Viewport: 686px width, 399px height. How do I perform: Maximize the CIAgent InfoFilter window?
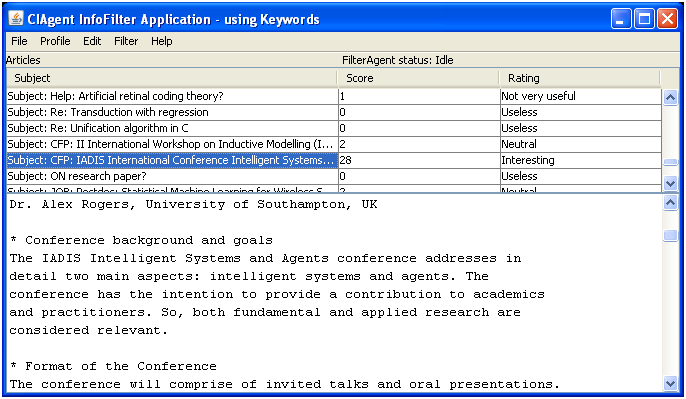point(644,19)
